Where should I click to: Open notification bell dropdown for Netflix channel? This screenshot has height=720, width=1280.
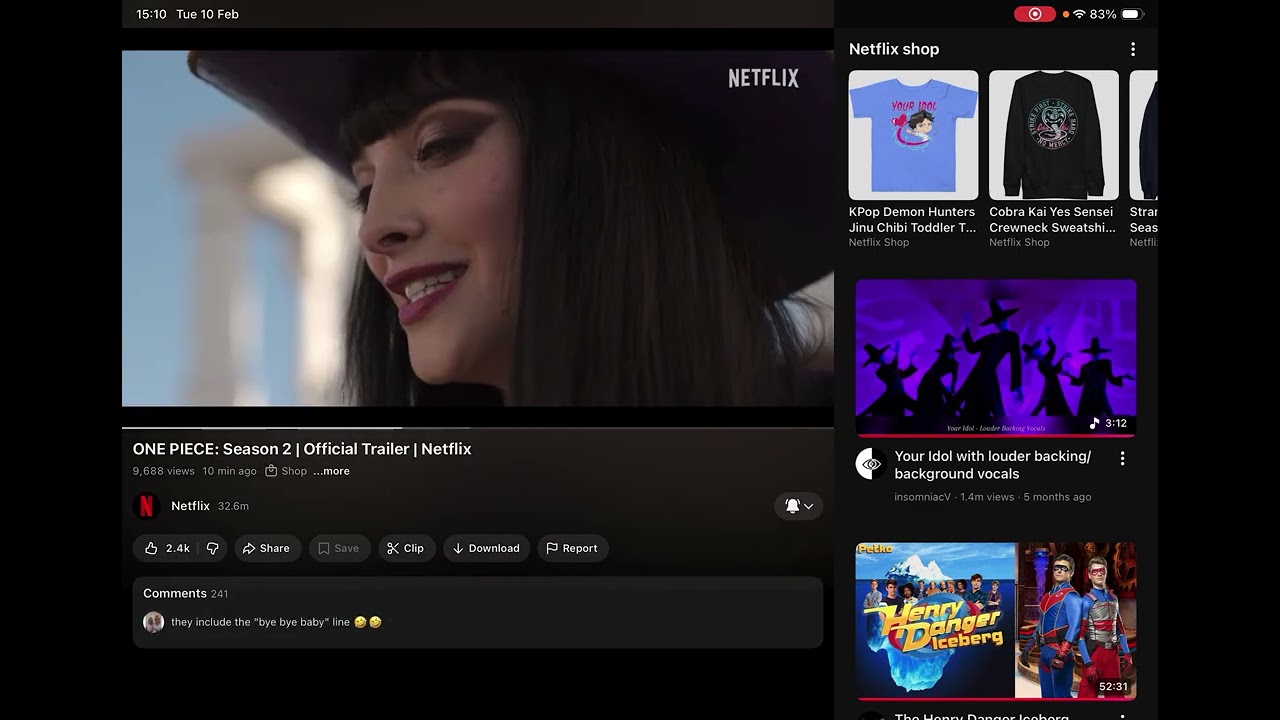click(799, 506)
